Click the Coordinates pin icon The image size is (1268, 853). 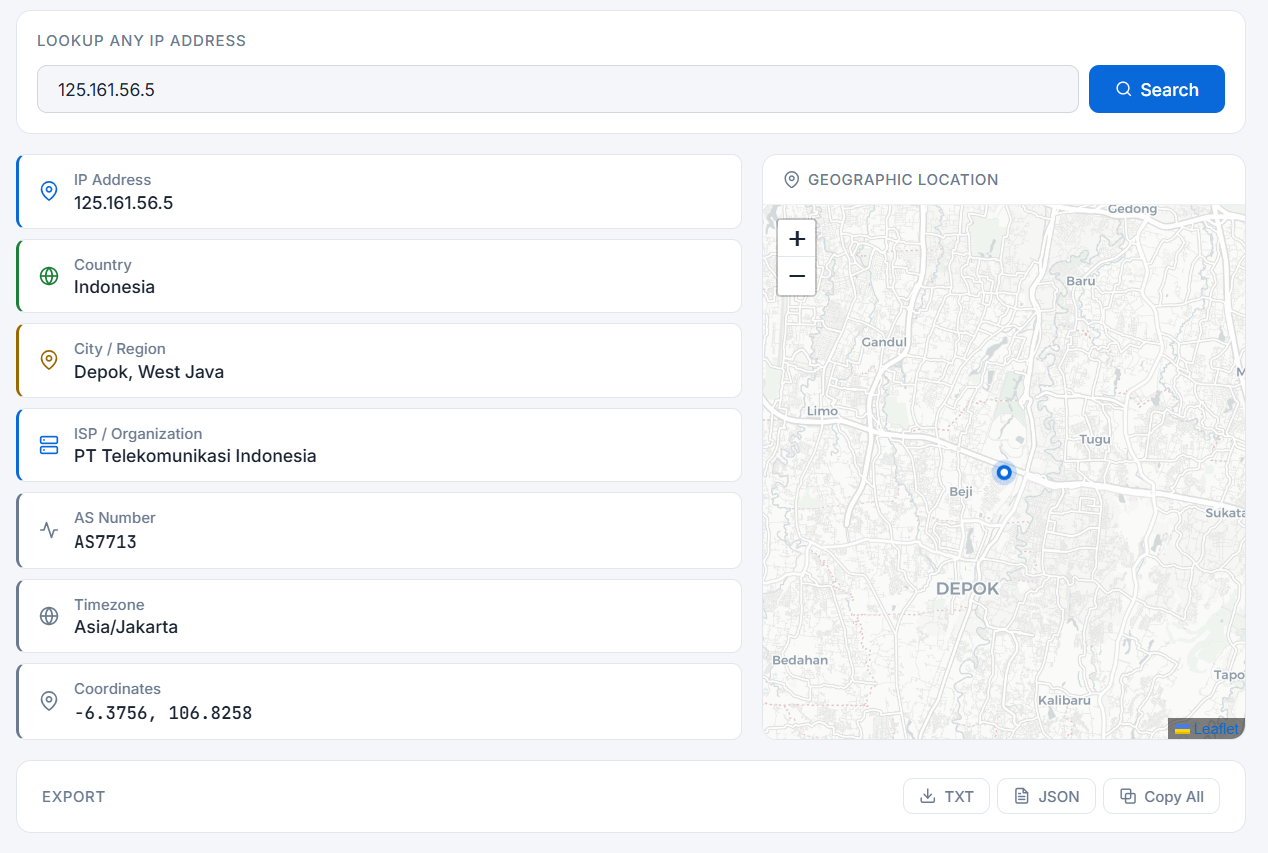(x=49, y=701)
